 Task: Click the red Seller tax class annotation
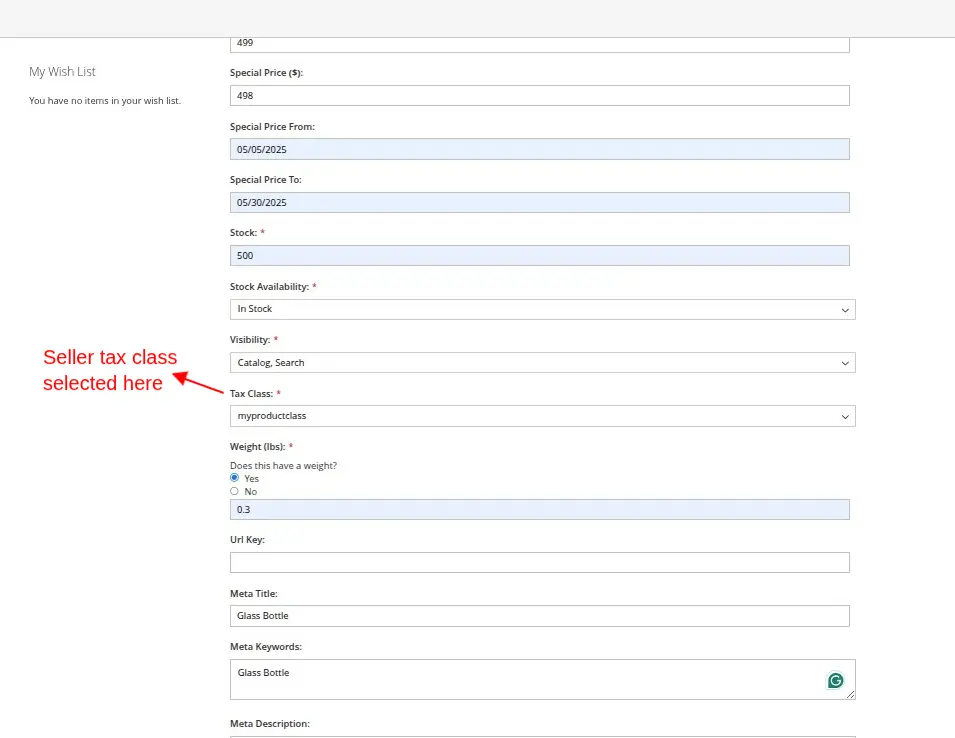pyautogui.click(x=109, y=370)
